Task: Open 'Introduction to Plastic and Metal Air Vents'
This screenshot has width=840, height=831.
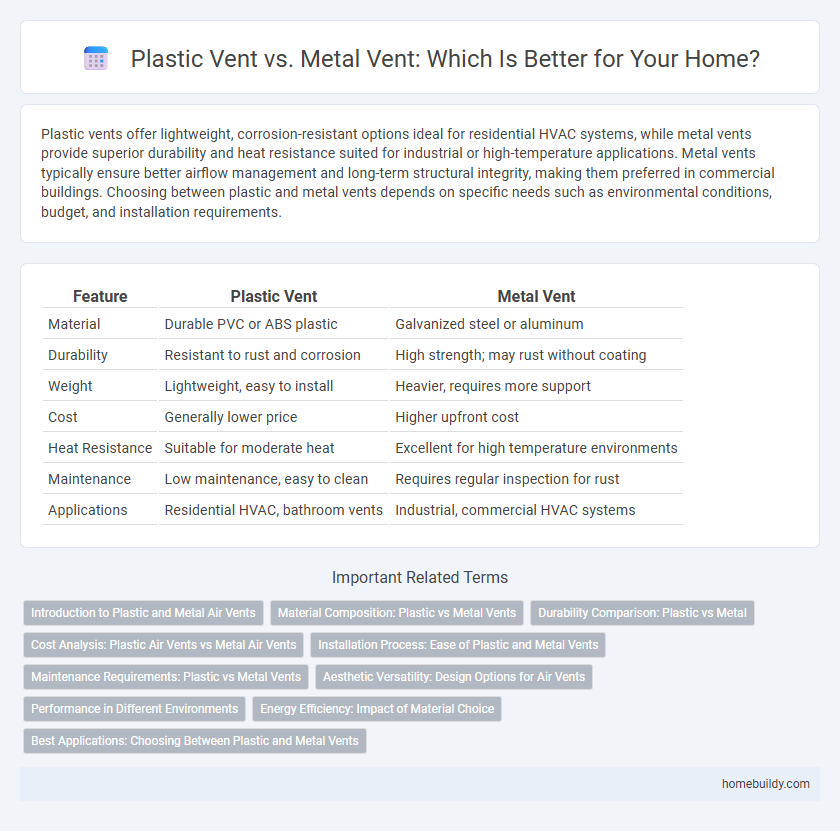Action: pos(143,613)
